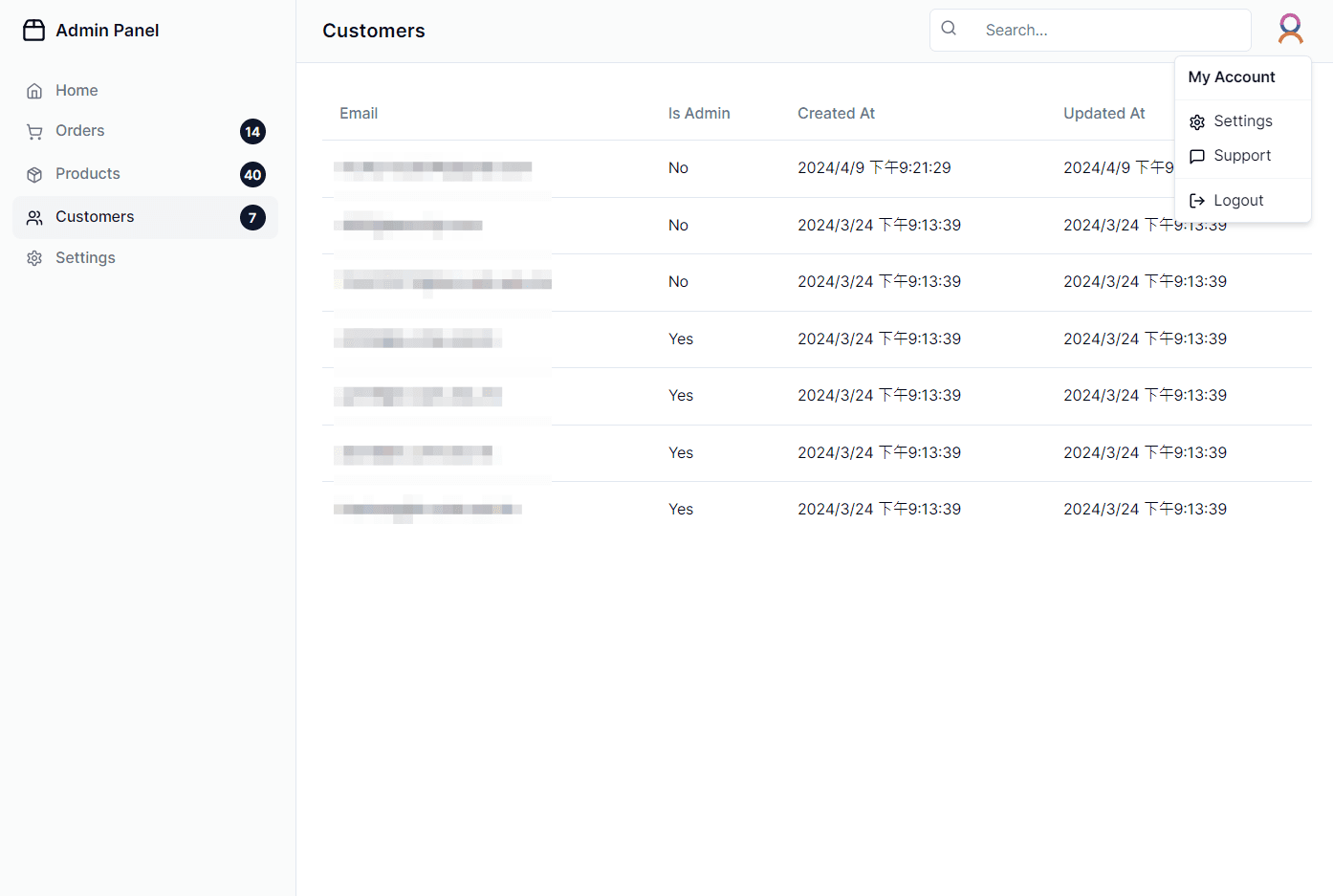The image size is (1333, 896).
Task: Click the Products box icon in sidebar
Action: click(34, 175)
